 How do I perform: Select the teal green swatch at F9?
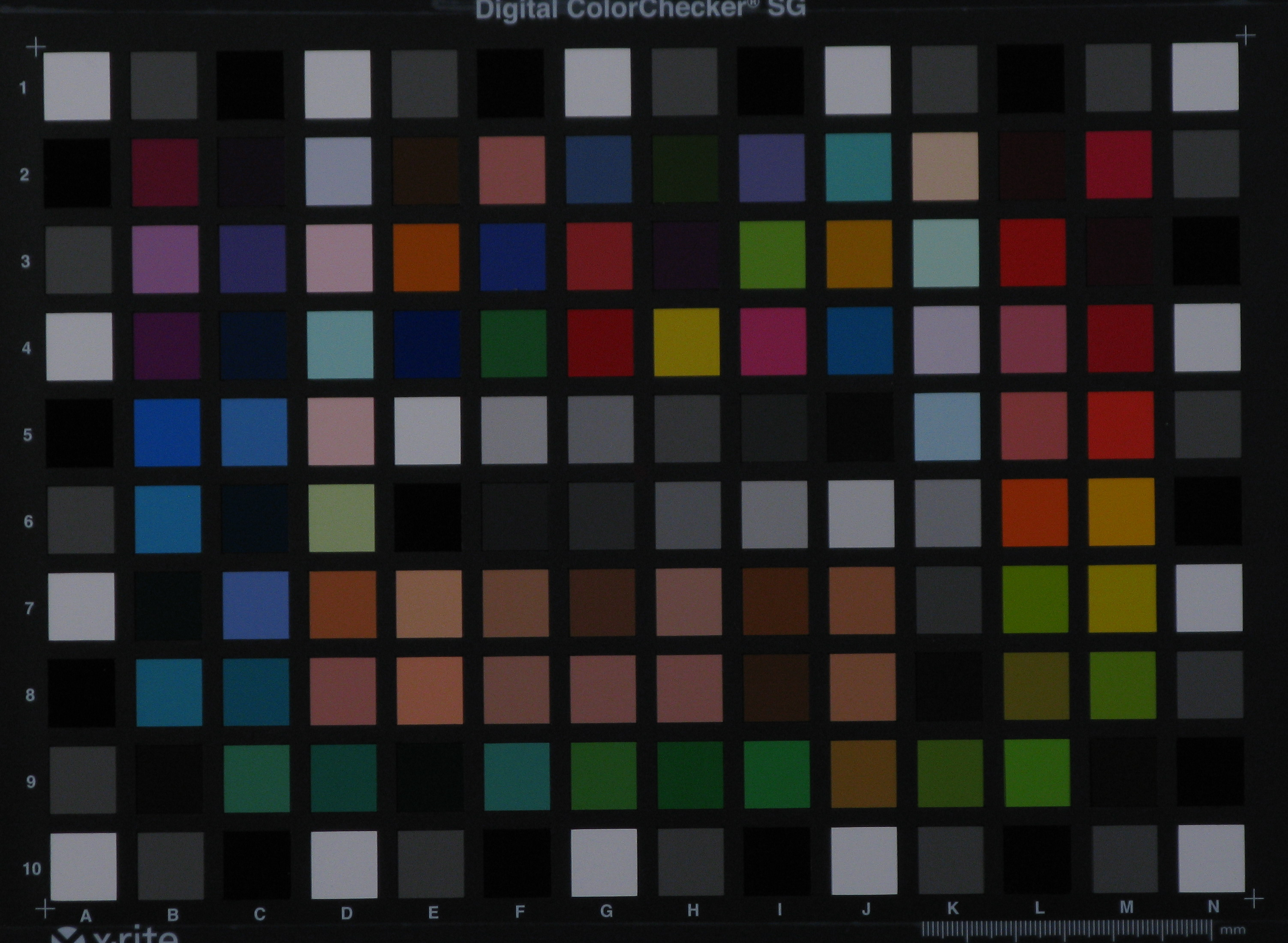click(x=517, y=776)
